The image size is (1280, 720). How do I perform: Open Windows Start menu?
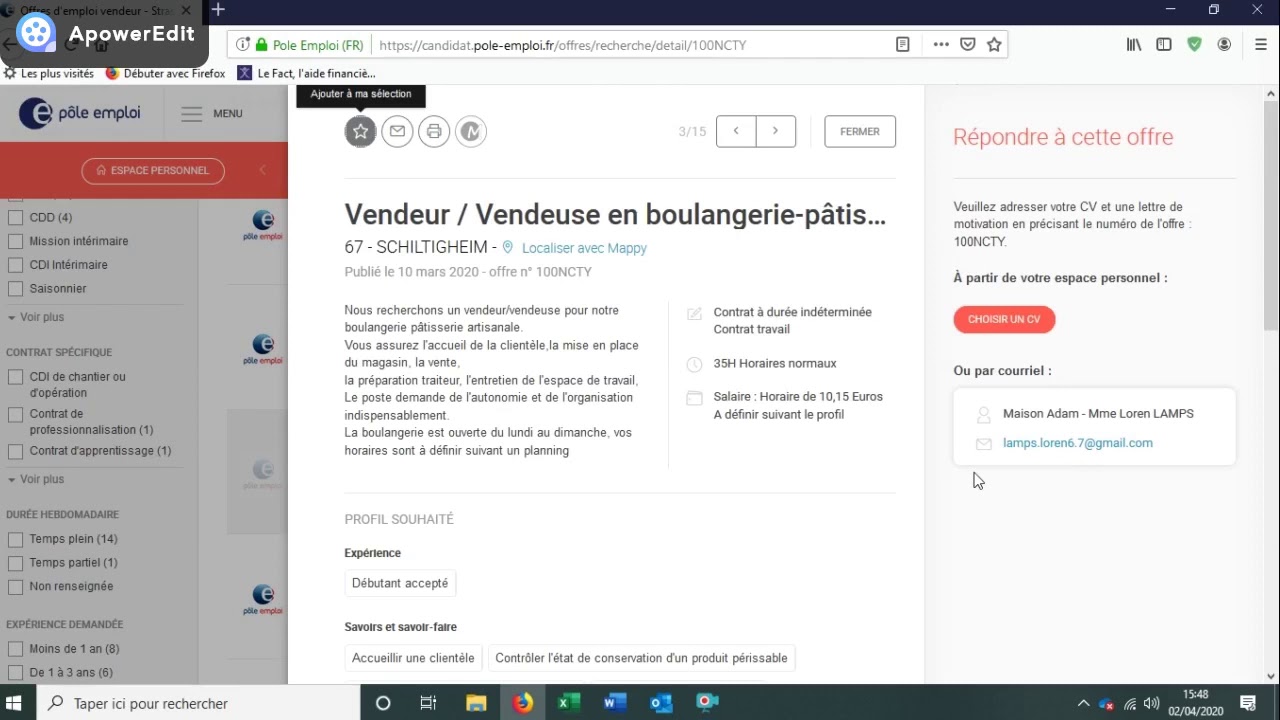(x=15, y=703)
